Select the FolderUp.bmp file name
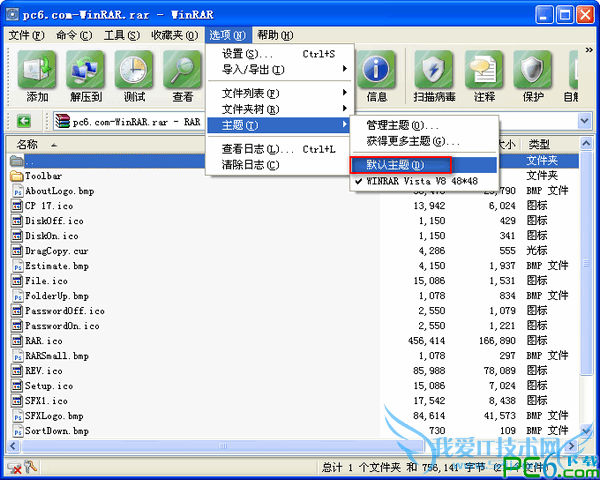Screen dimensions: 600x480 click(x=57, y=296)
